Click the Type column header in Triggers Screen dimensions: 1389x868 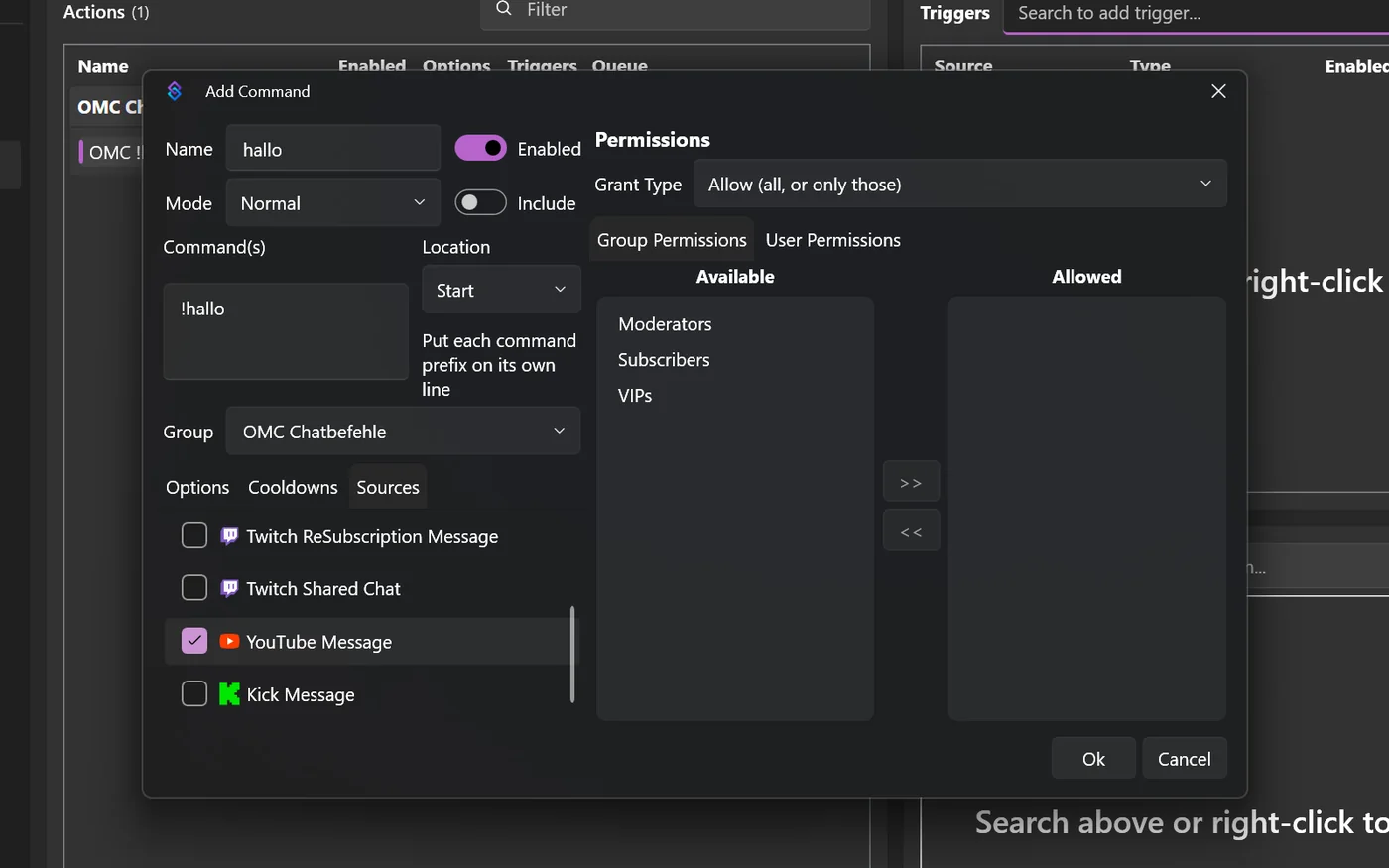[x=1150, y=65]
